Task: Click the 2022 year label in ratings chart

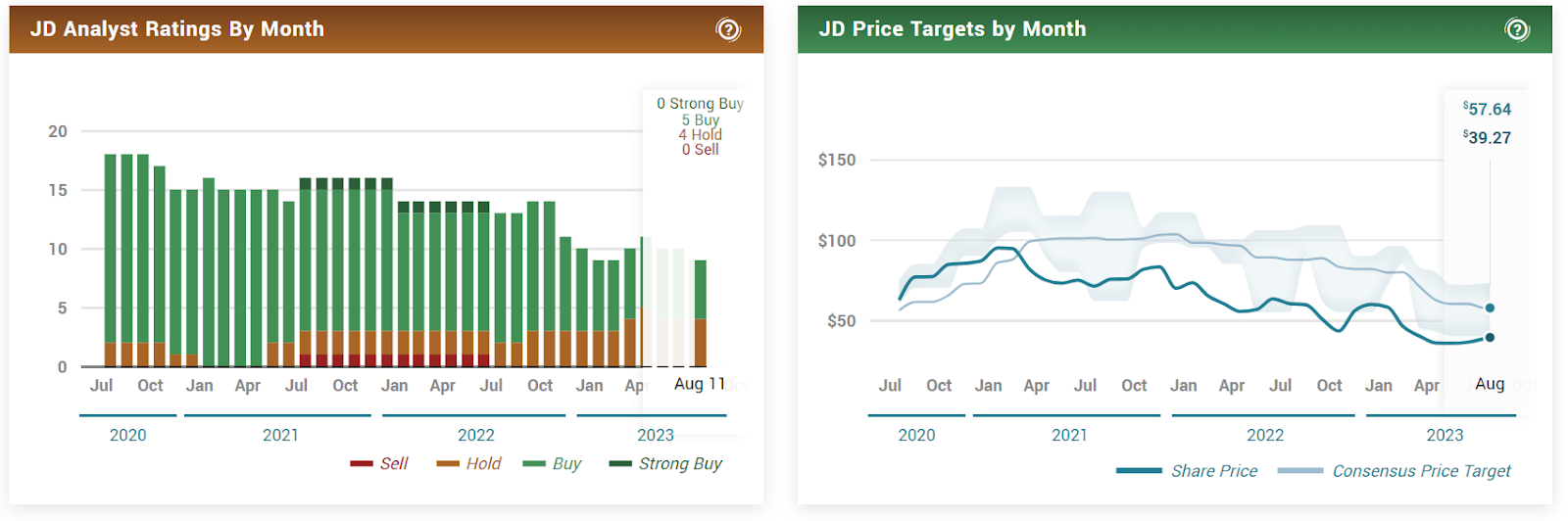Action: pyautogui.click(x=476, y=435)
